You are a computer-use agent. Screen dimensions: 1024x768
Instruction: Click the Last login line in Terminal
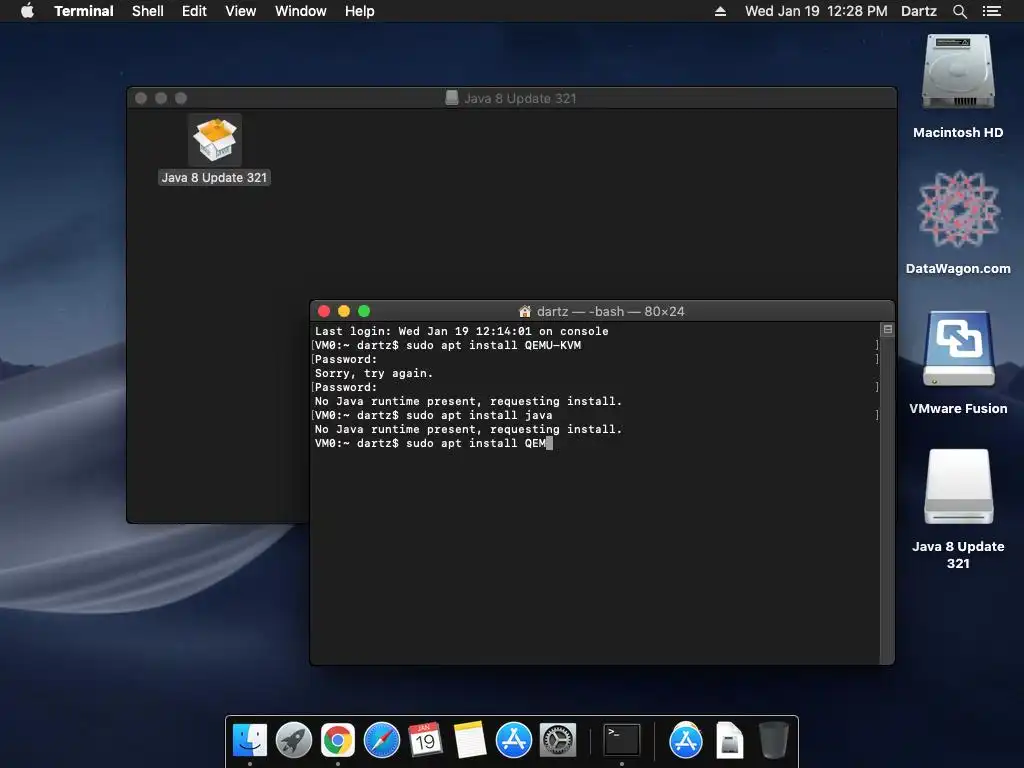click(x=461, y=331)
